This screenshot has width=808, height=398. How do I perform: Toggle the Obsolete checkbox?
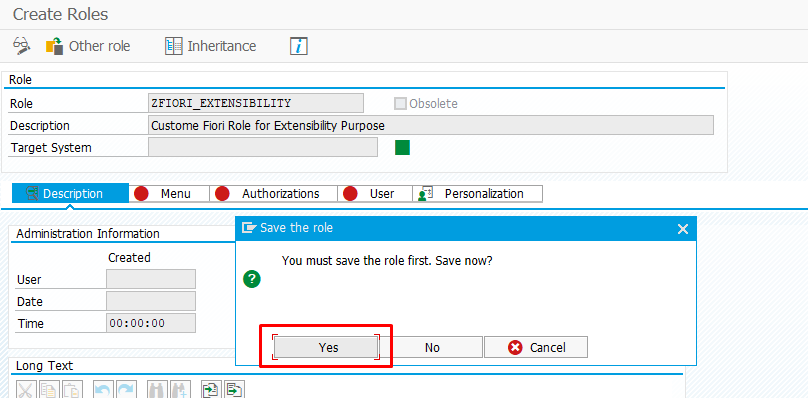(400, 104)
